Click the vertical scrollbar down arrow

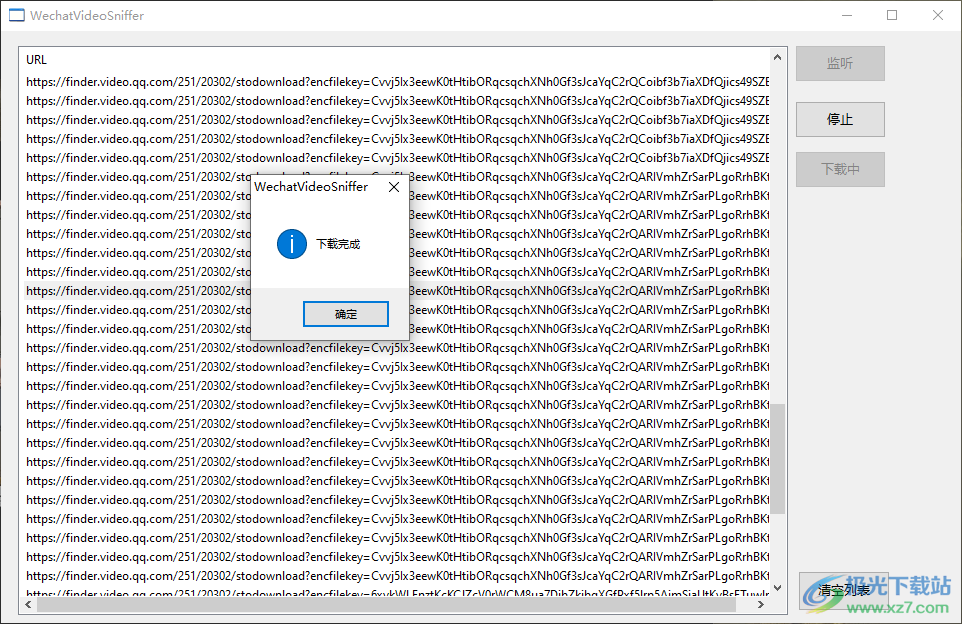click(777, 588)
